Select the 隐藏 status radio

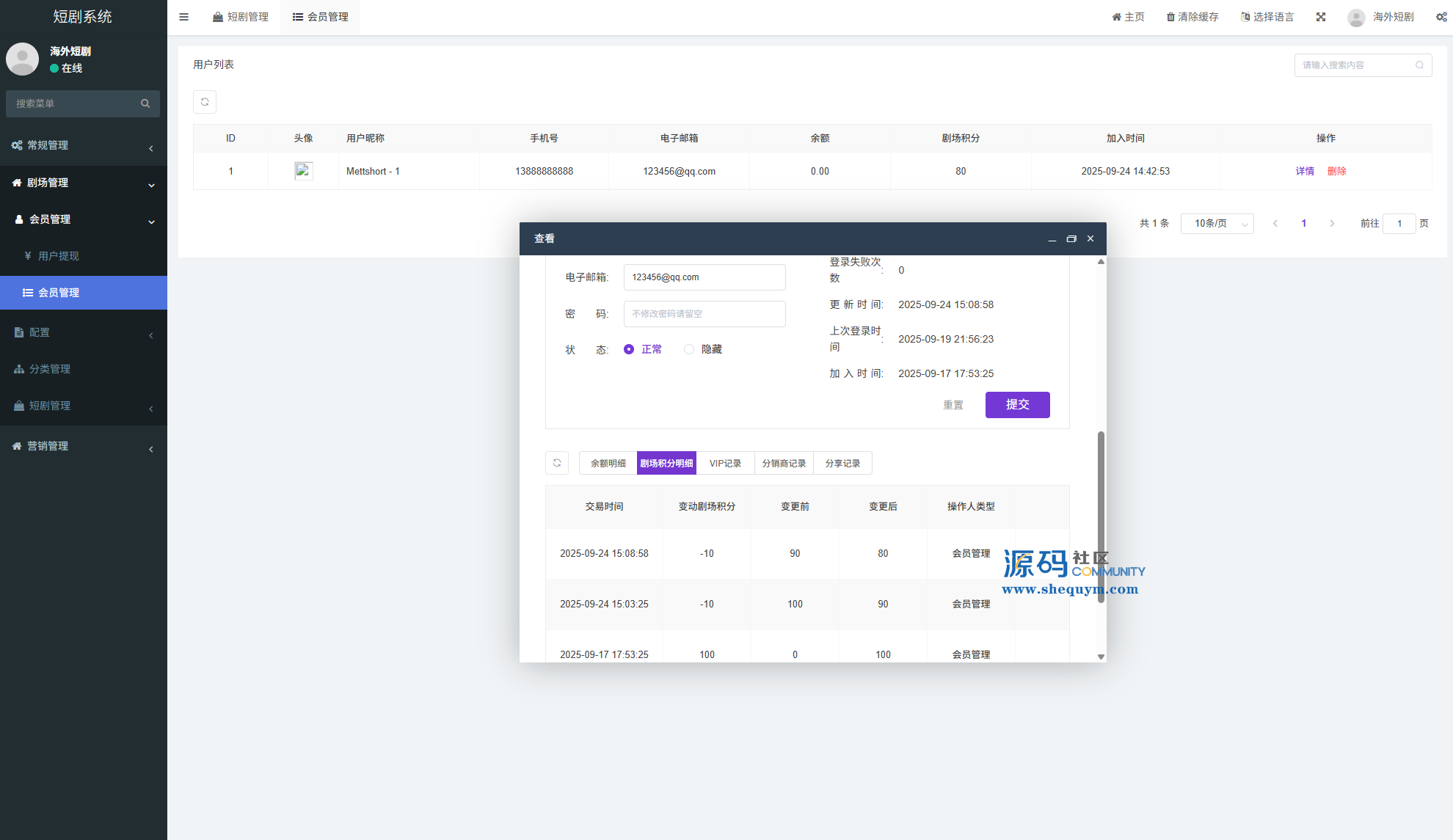689,349
